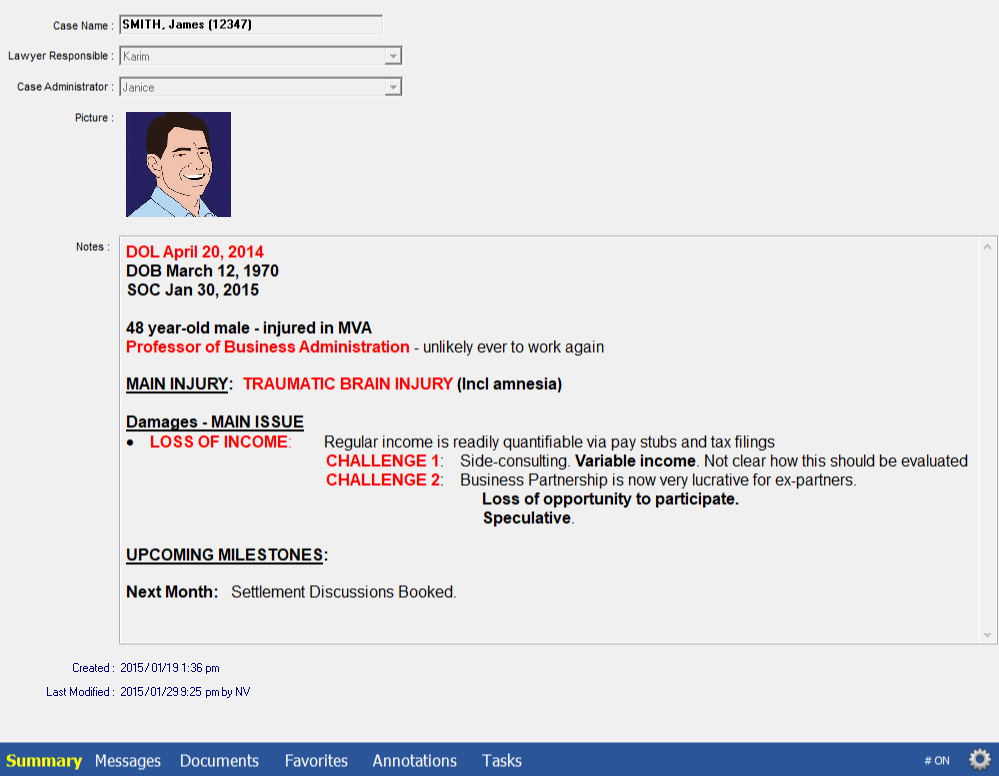Click '(Incl amnesia)' text in notes
Screen dimensions: 999x776
click(x=509, y=384)
